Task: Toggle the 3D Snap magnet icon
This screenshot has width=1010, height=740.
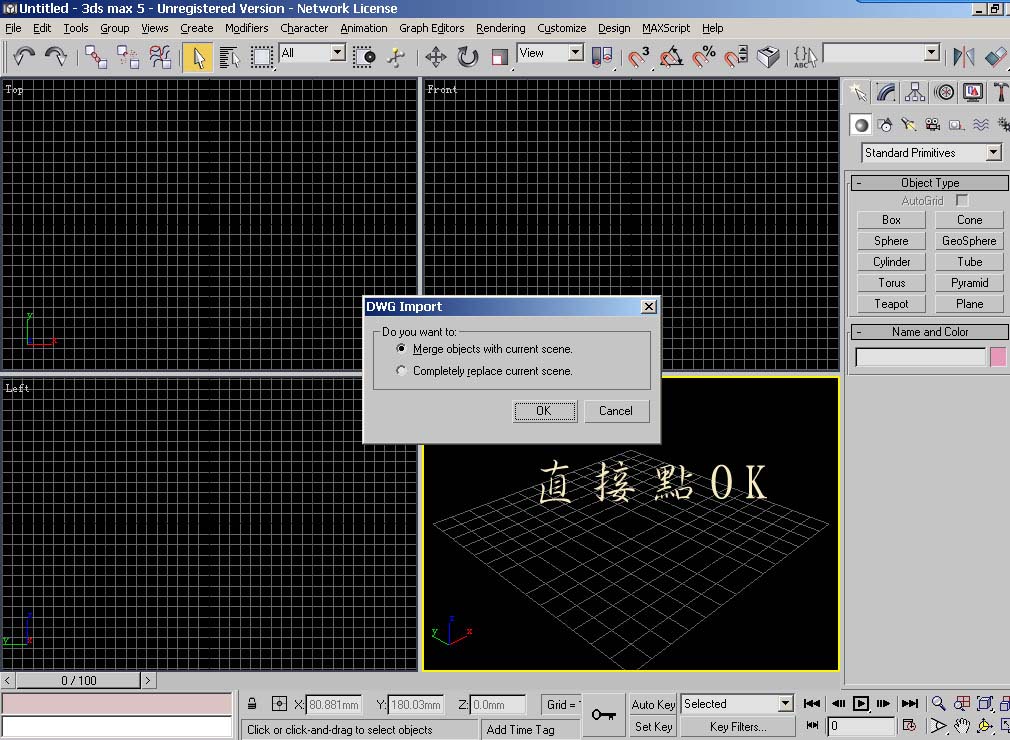Action: [x=638, y=57]
